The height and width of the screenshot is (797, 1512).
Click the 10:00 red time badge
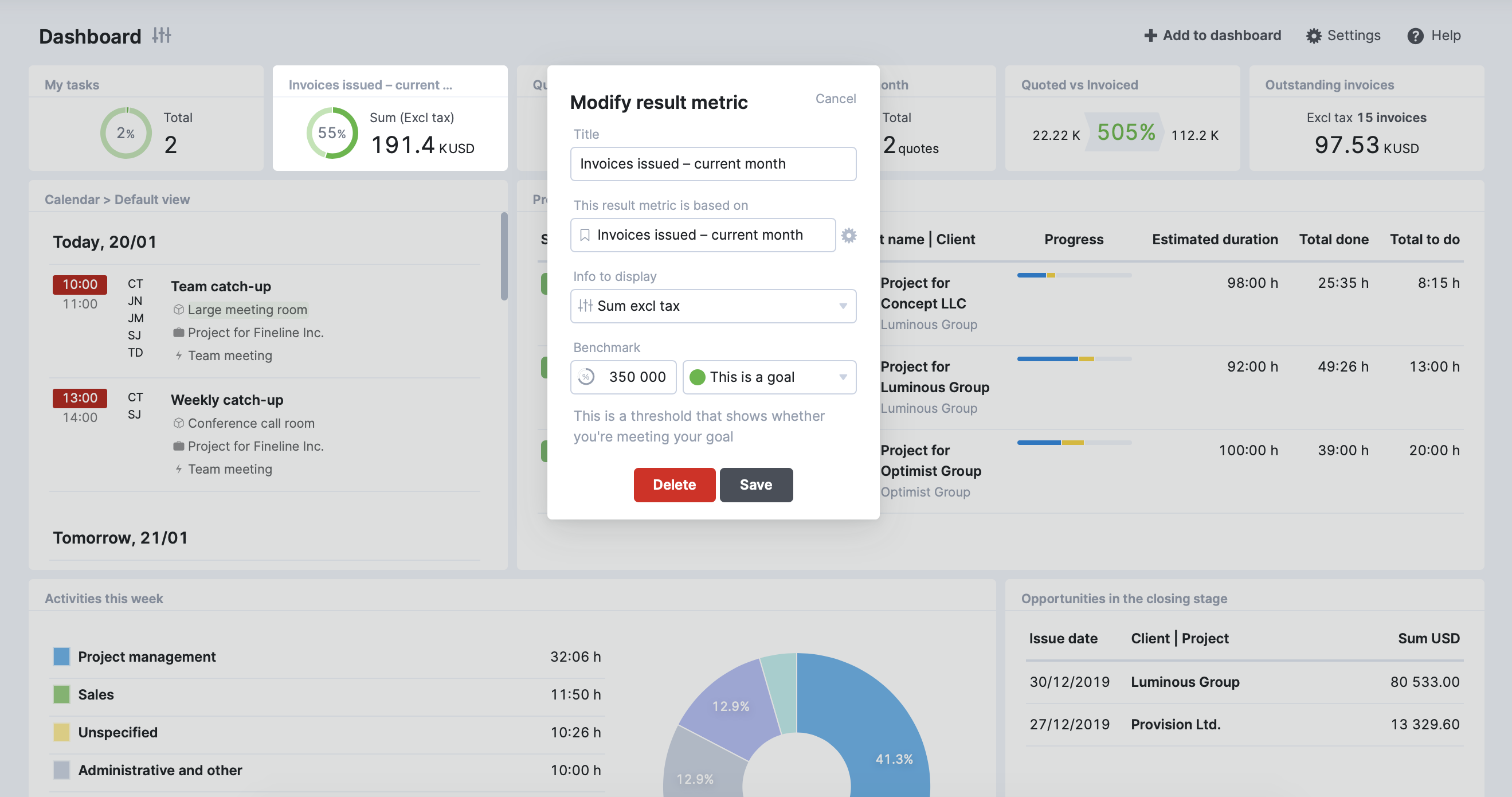80,284
